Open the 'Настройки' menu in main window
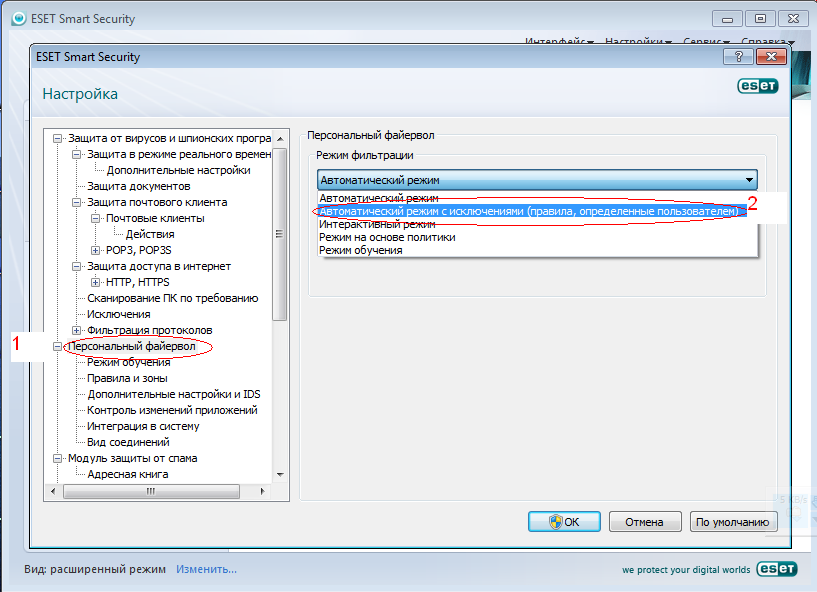Viewport: 817px width, 592px height. (638, 41)
